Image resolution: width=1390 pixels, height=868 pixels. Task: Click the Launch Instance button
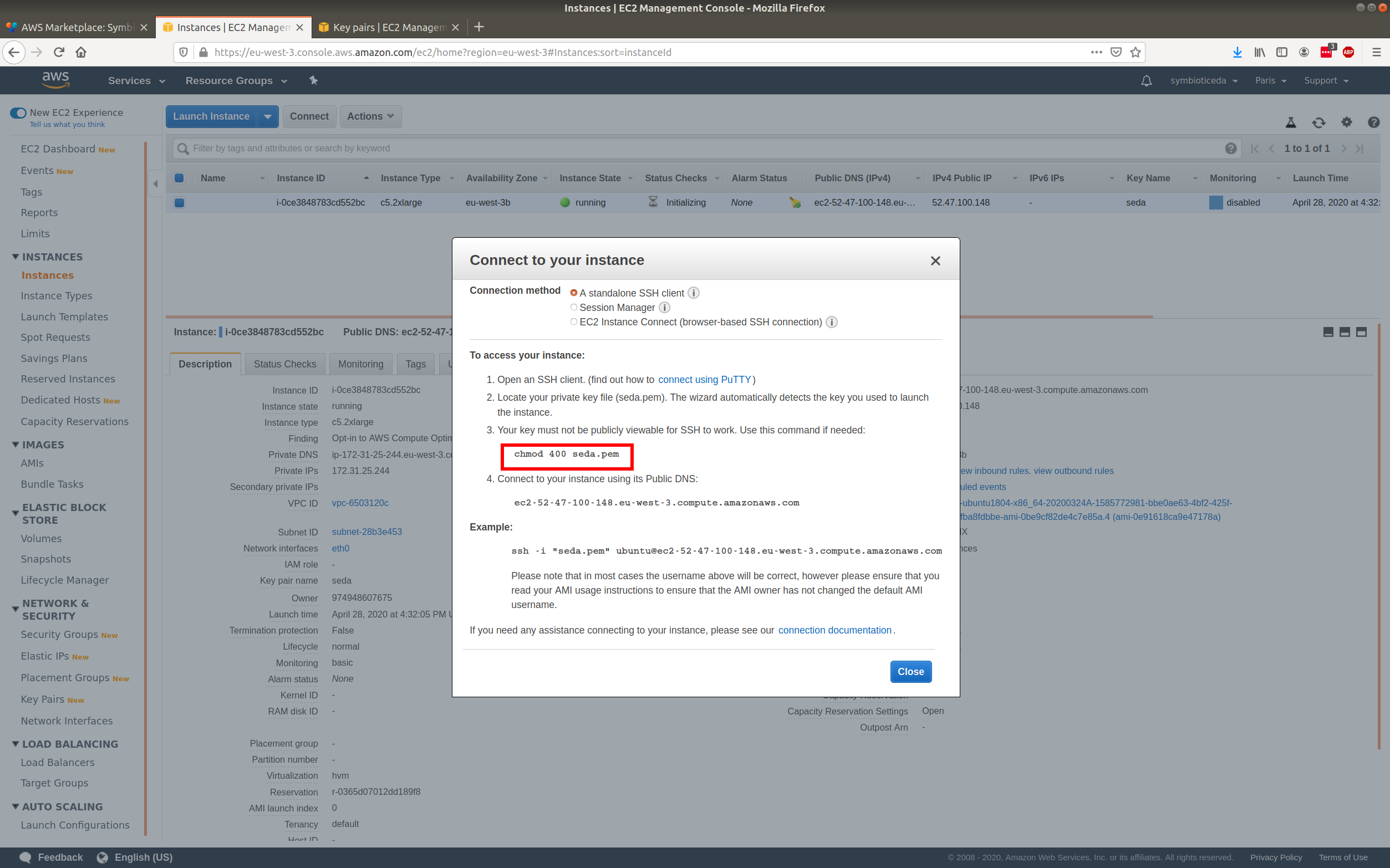[x=211, y=116]
